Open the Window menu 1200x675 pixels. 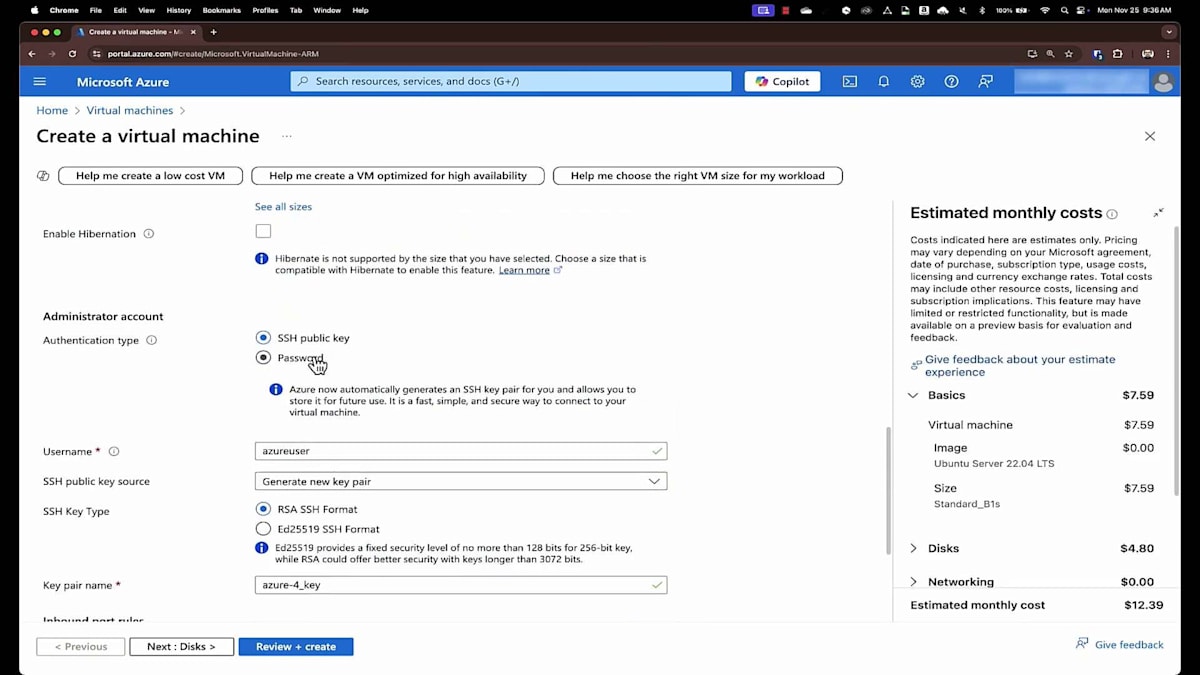[x=327, y=10]
